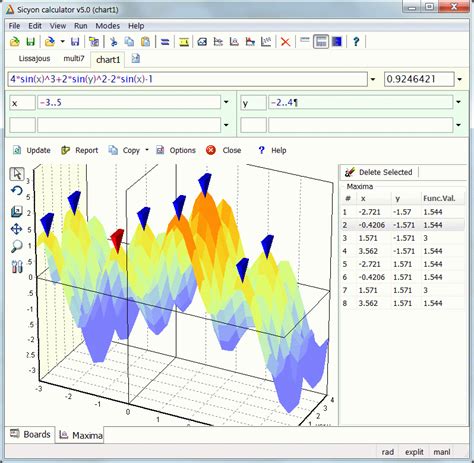
Task: Click the Delete Selected button
Action: click(x=379, y=172)
